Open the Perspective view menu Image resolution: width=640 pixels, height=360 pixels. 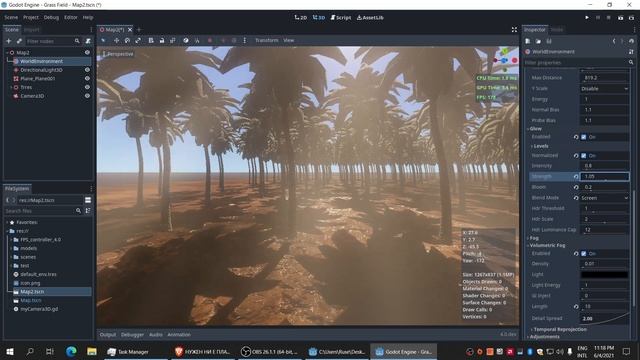(x=118, y=54)
